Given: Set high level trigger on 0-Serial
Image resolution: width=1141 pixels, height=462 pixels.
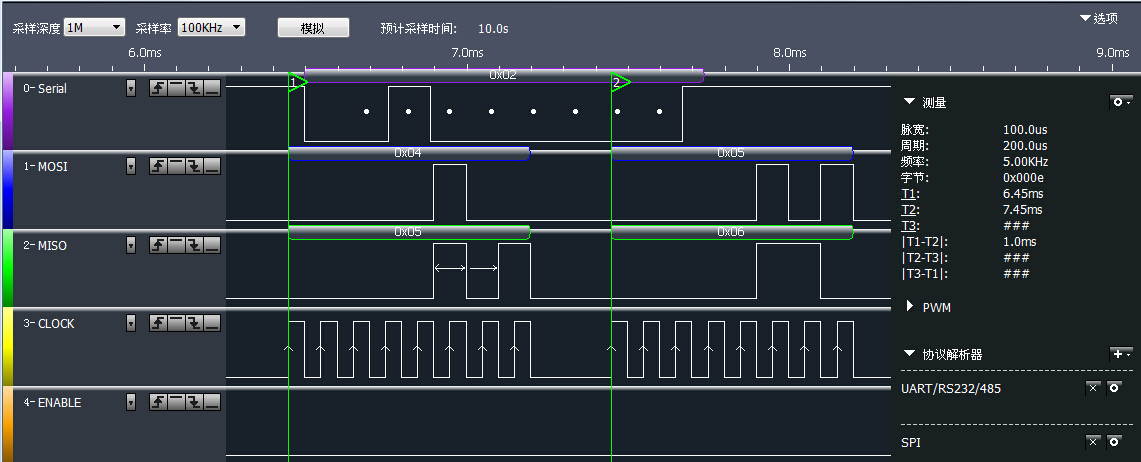Looking at the screenshot, I should pos(176,88).
